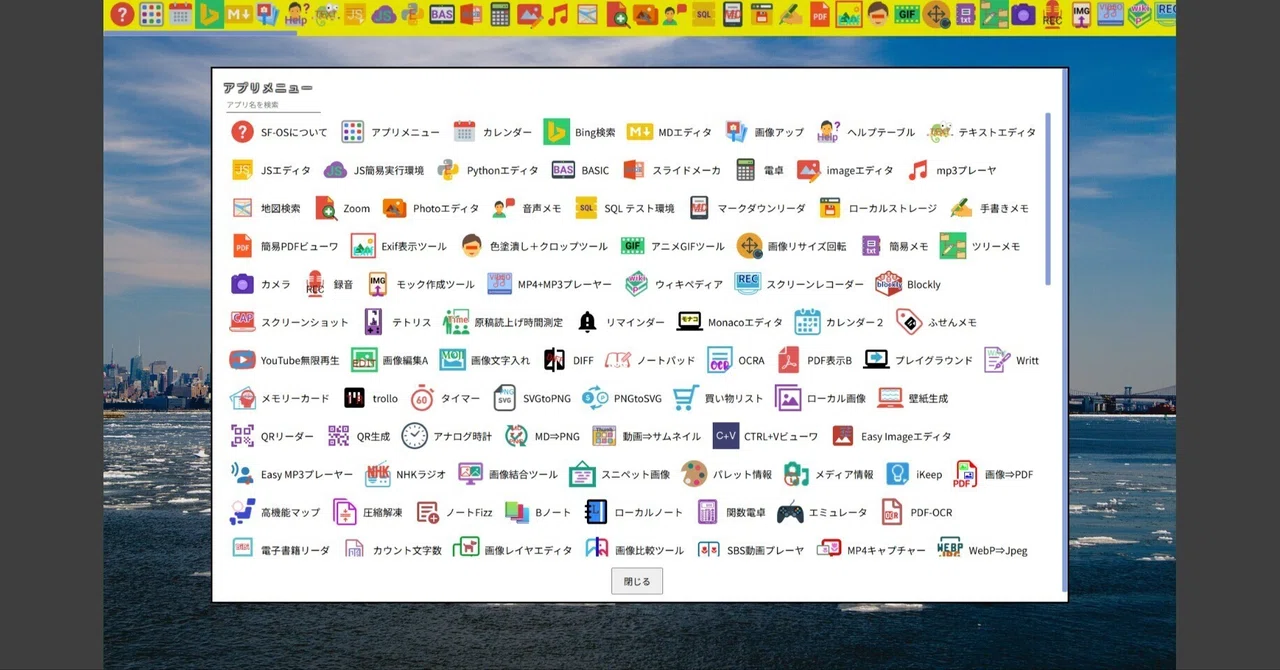Image resolution: width=1280 pixels, height=670 pixels.
Task: Open 地図検索 app
Action: click(266, 208)
